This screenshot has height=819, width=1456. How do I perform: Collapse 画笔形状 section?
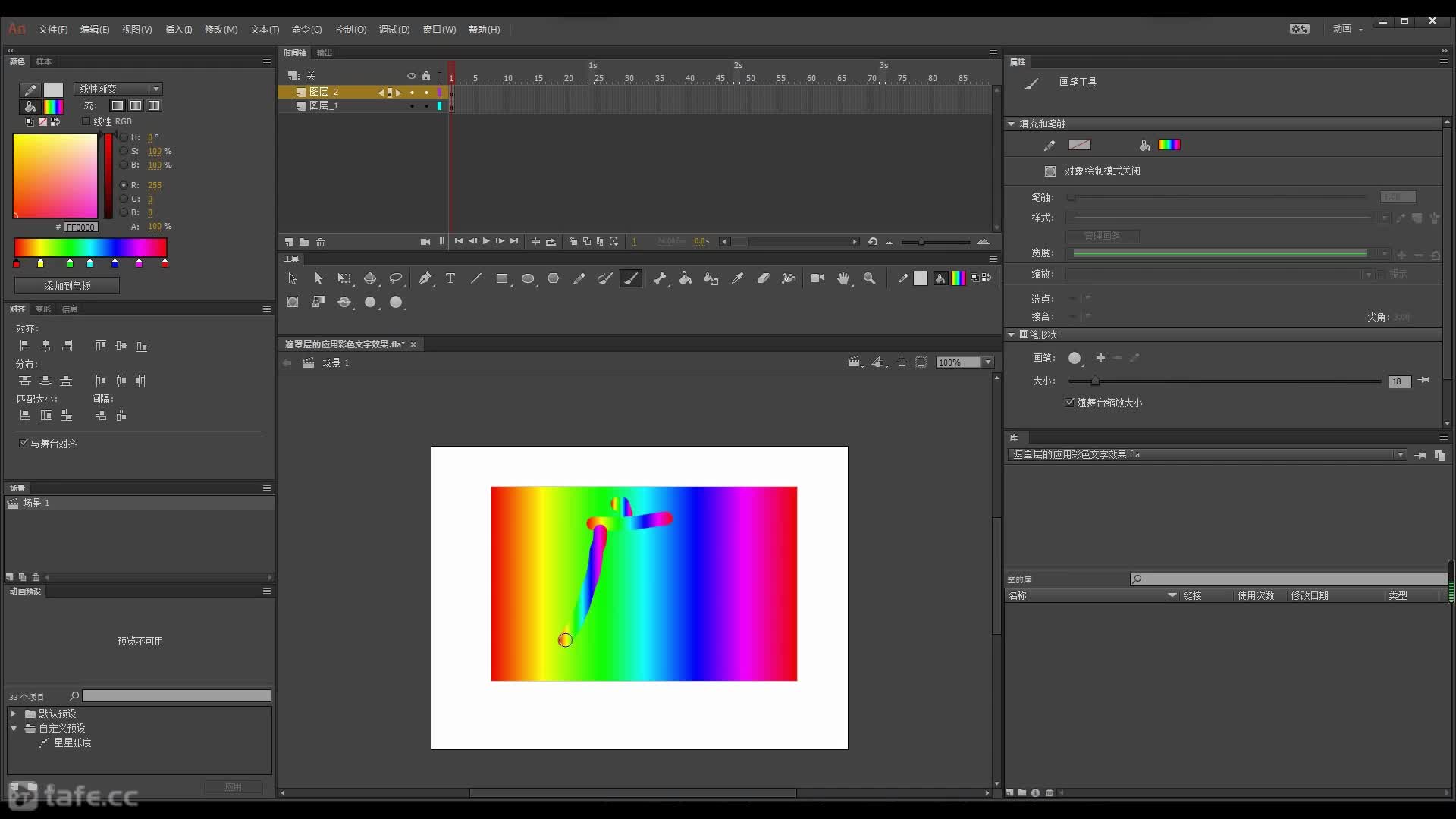pos(1012,334)
